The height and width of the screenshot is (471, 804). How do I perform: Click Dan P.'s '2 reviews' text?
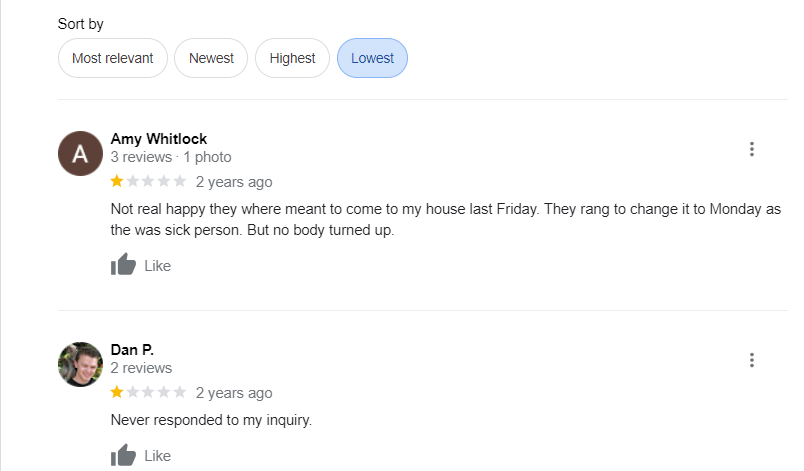point(141,368)
